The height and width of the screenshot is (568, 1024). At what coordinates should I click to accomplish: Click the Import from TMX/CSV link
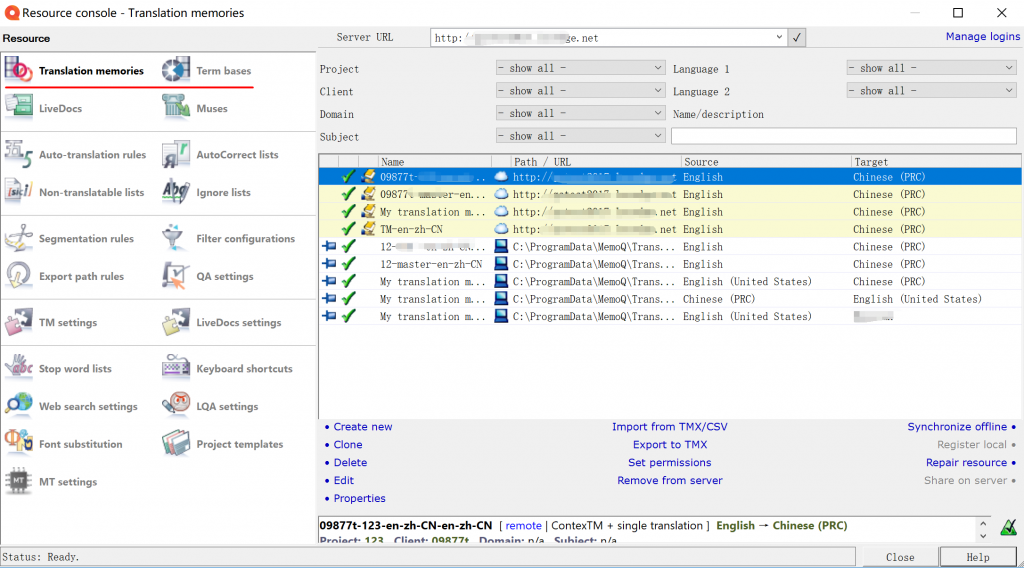[669, 427]
